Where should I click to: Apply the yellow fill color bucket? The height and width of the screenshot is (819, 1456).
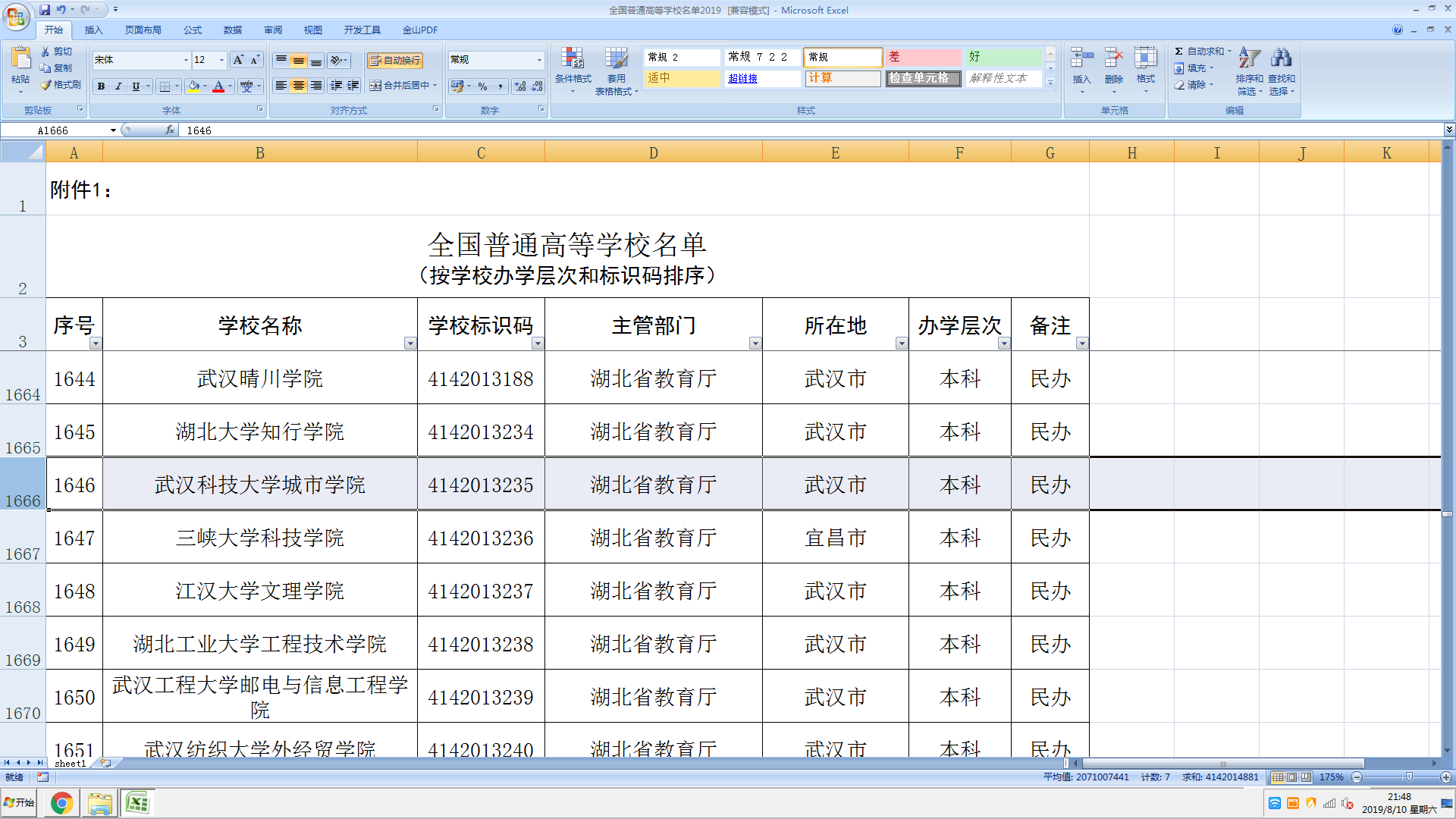coord(193,86)
